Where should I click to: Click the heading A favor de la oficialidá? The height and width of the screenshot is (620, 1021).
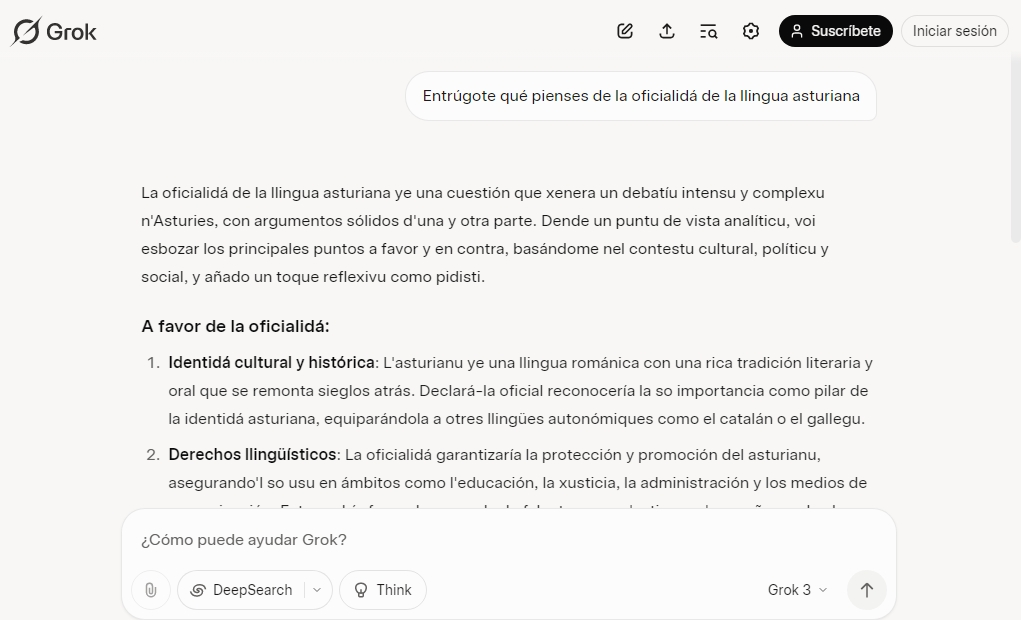[x=236, y=326]
